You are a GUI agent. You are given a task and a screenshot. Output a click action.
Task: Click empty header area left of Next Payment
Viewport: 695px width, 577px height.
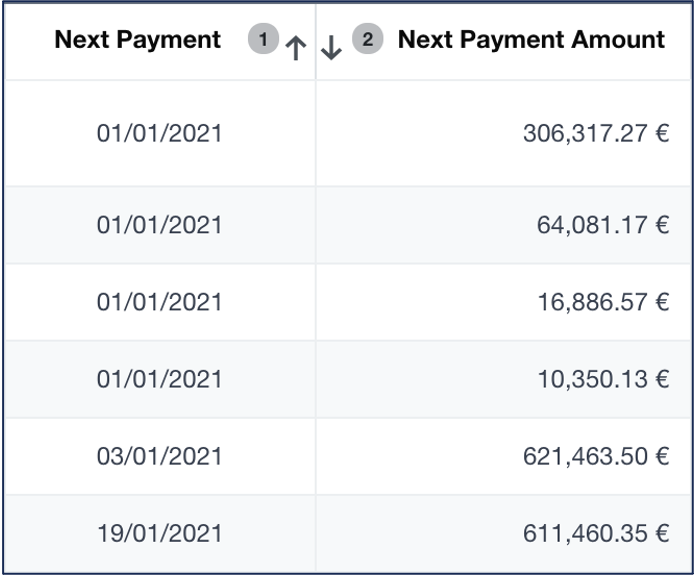pyautogui.click(x=28, y=40)
